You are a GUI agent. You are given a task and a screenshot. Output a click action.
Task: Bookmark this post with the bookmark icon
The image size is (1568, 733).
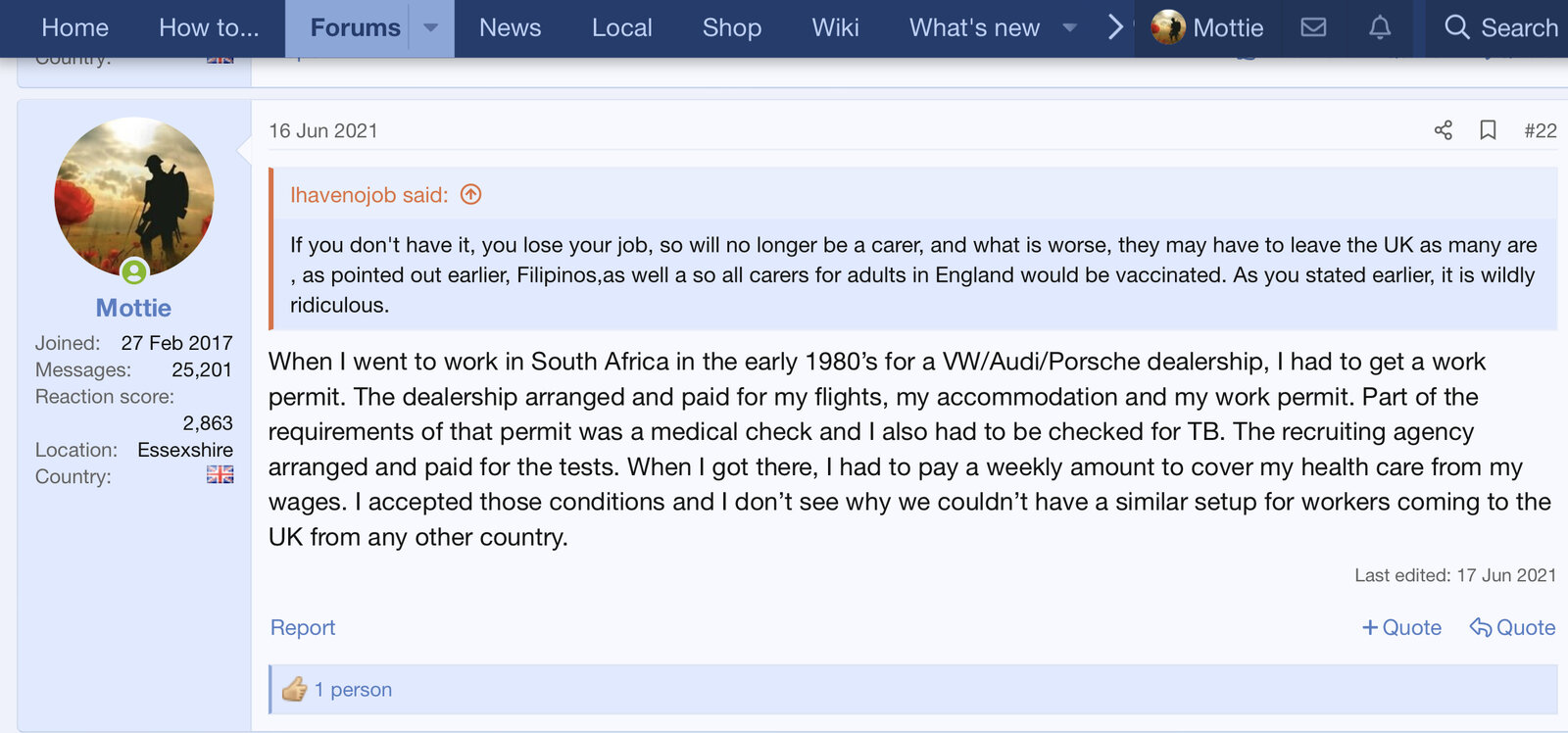[x=1488, y=130]
